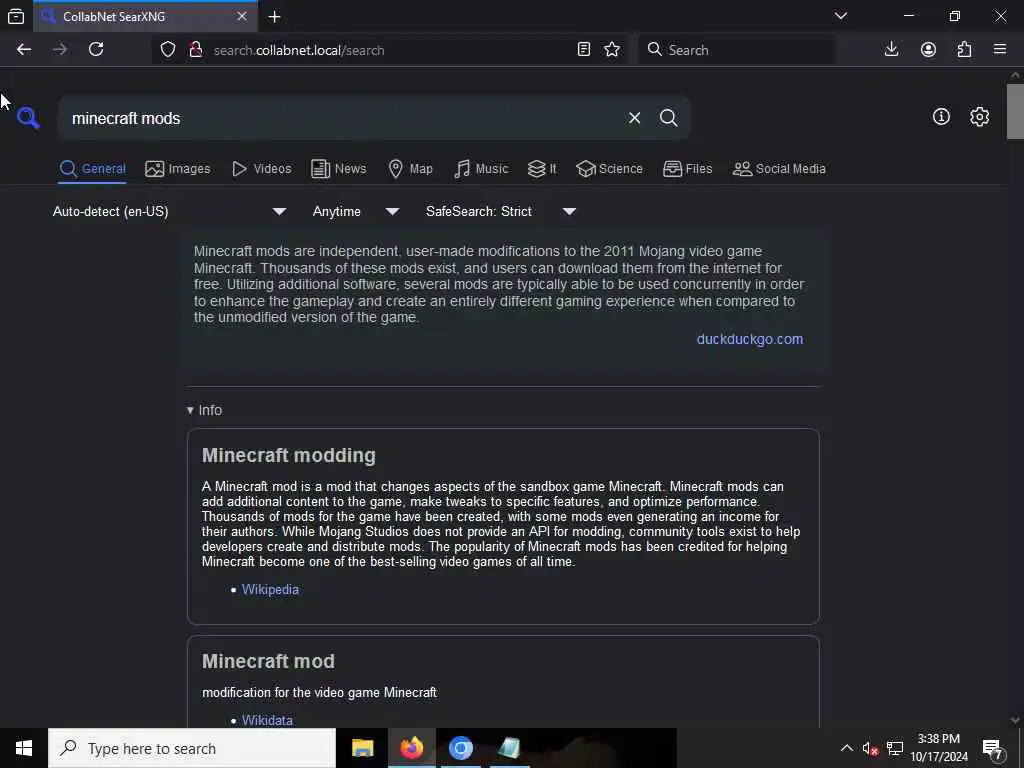1024x768 pixels.
Task: Open the notification center
Action: (993, 749)
